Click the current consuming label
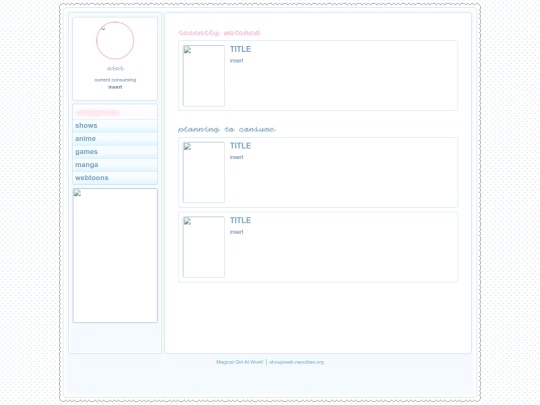This screenshot has height=405, width=540. pos(115,80)
